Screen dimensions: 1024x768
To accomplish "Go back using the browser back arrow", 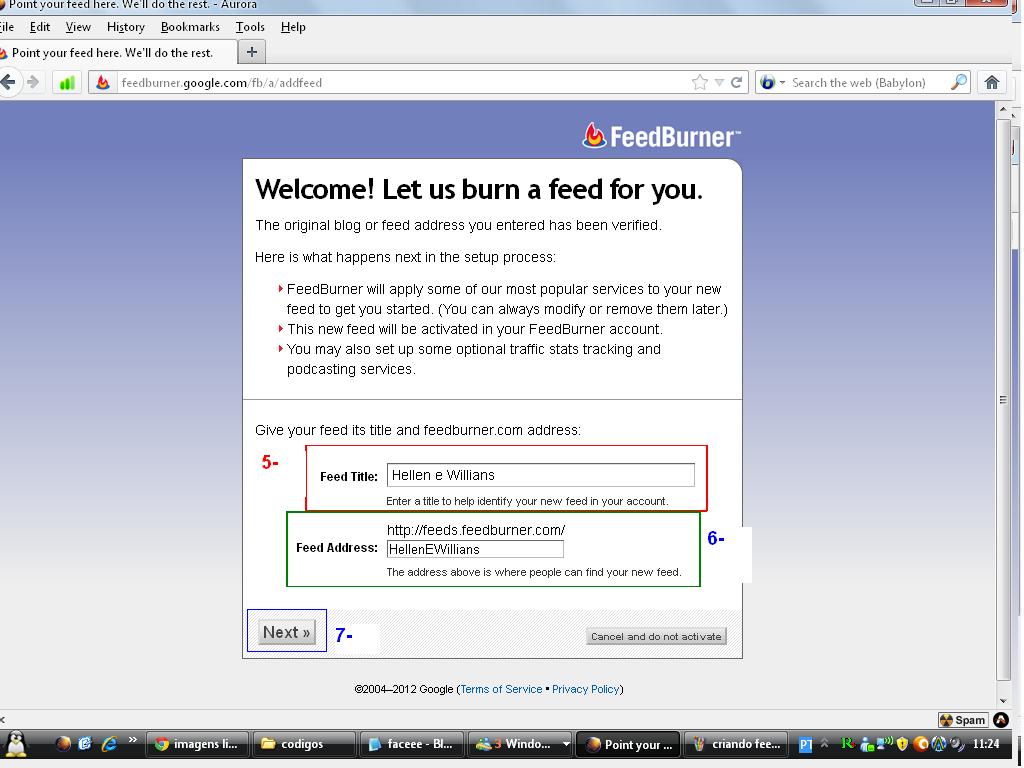I will [x=8, y=82].
